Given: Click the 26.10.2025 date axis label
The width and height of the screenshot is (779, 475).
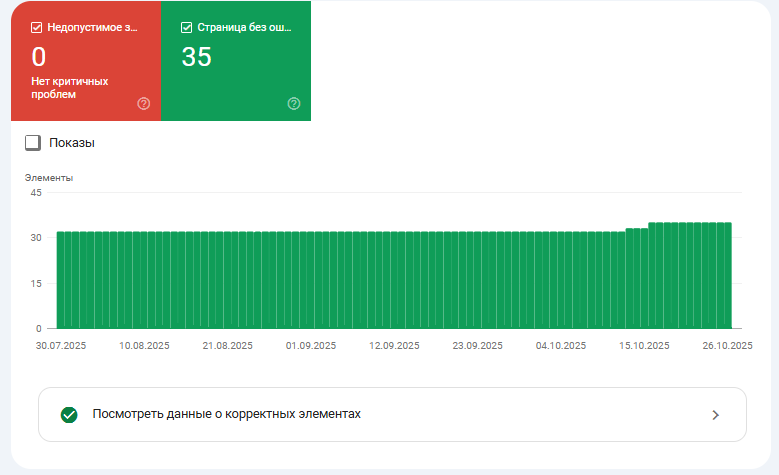Looking at the screenshot, I should click(727, 345).
